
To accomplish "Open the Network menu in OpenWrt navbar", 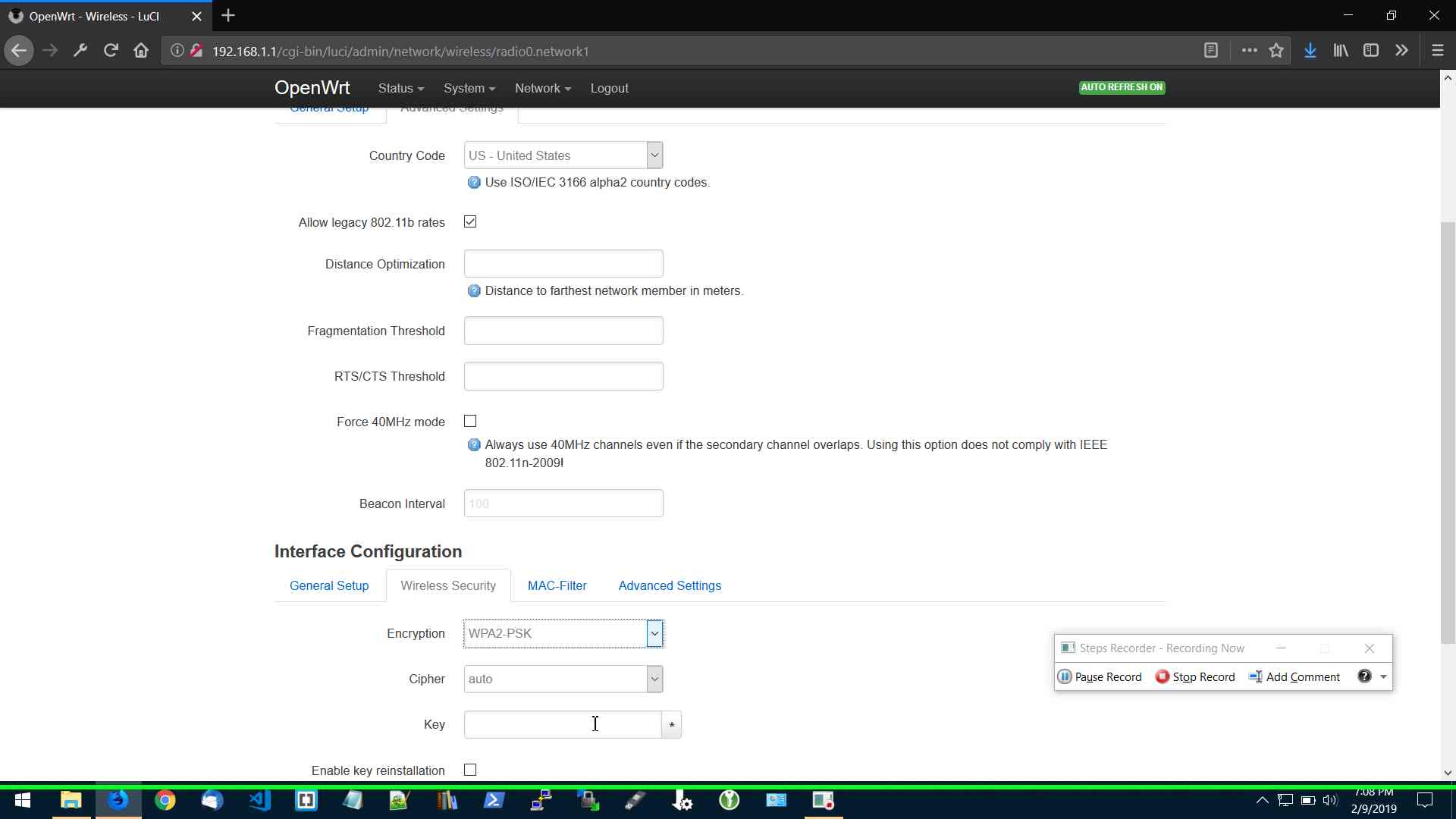I will 542,88.
